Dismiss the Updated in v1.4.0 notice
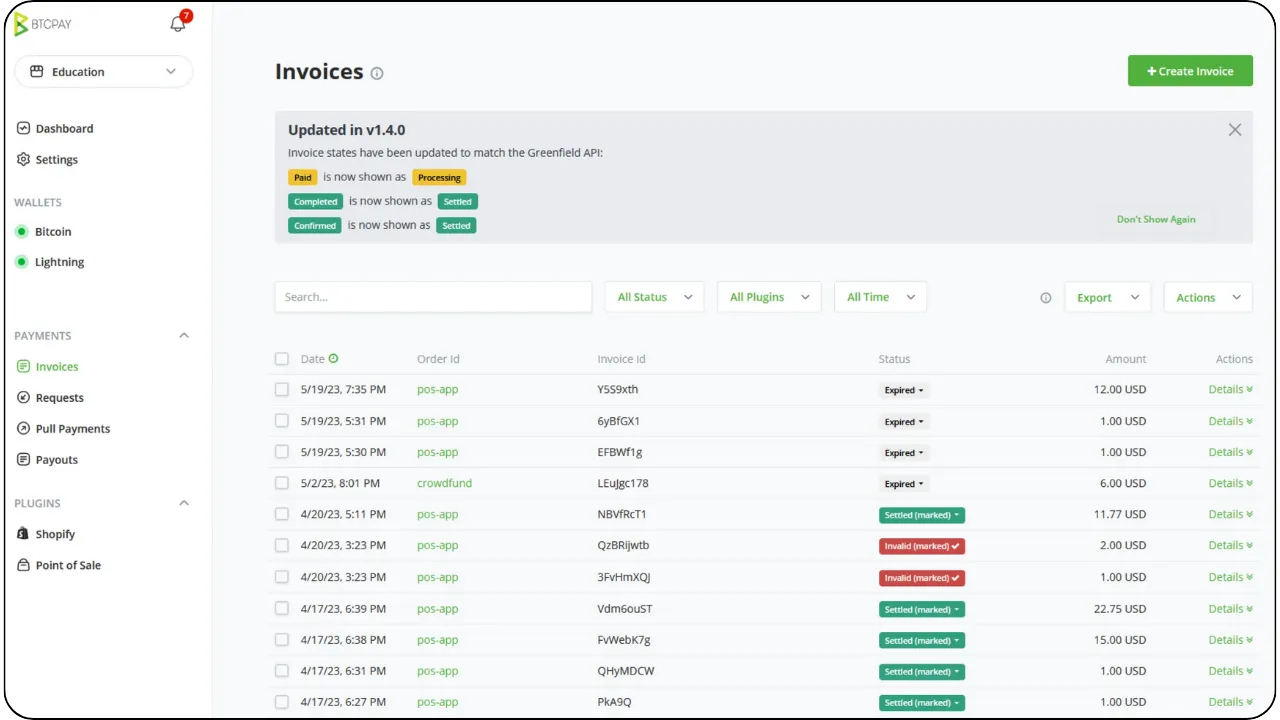The width and height of the screenshot is (1280, 720). pos(1234,130)
